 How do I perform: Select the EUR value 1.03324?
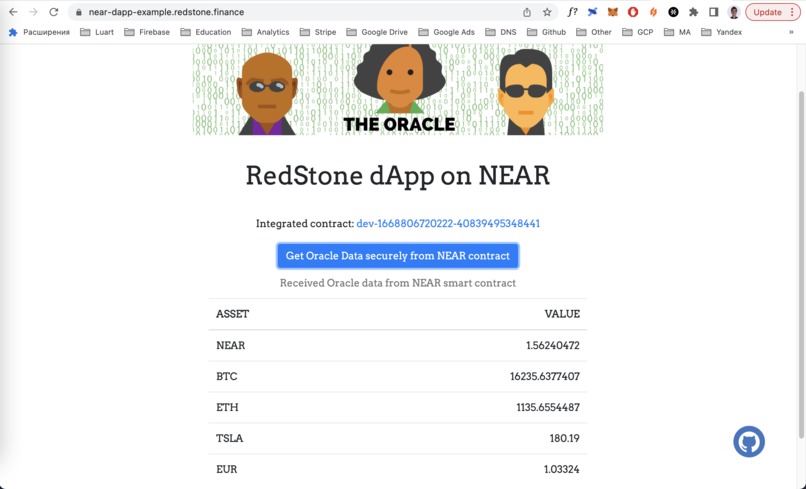[x=561, y=469]
